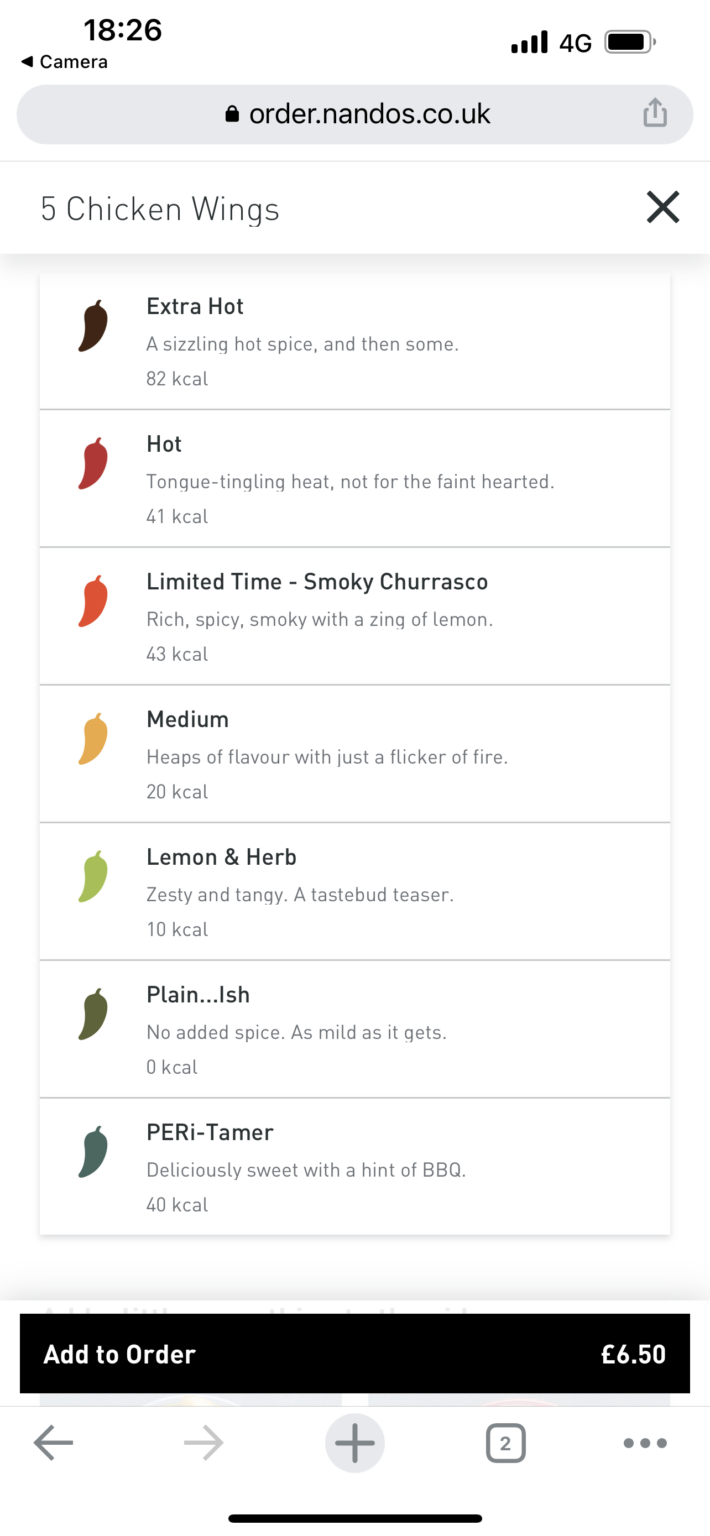
Task: Tap the olive Plain...Ish chilli icon
Action: 93,1015
